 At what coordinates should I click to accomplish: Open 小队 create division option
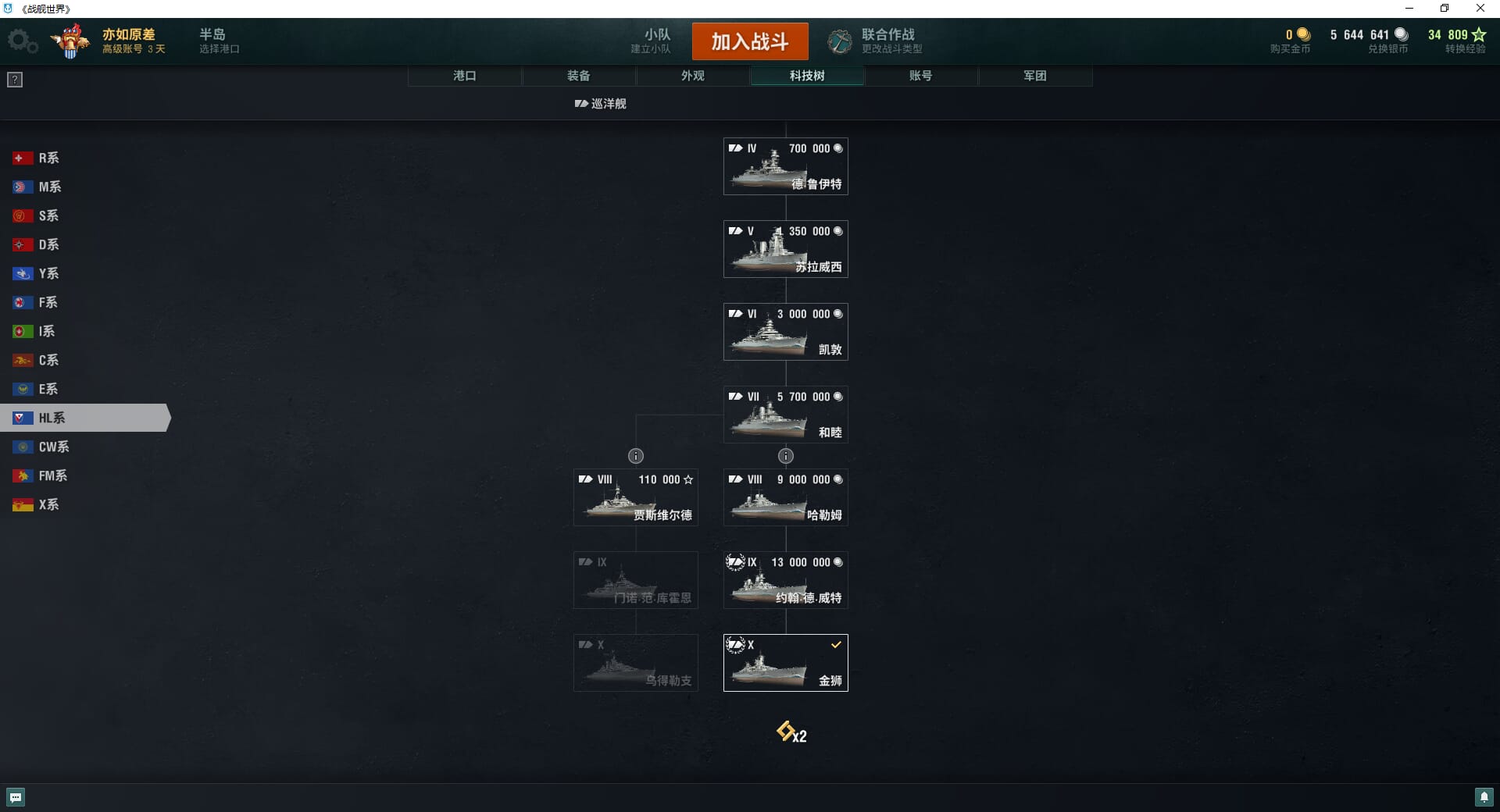point(651,41)
